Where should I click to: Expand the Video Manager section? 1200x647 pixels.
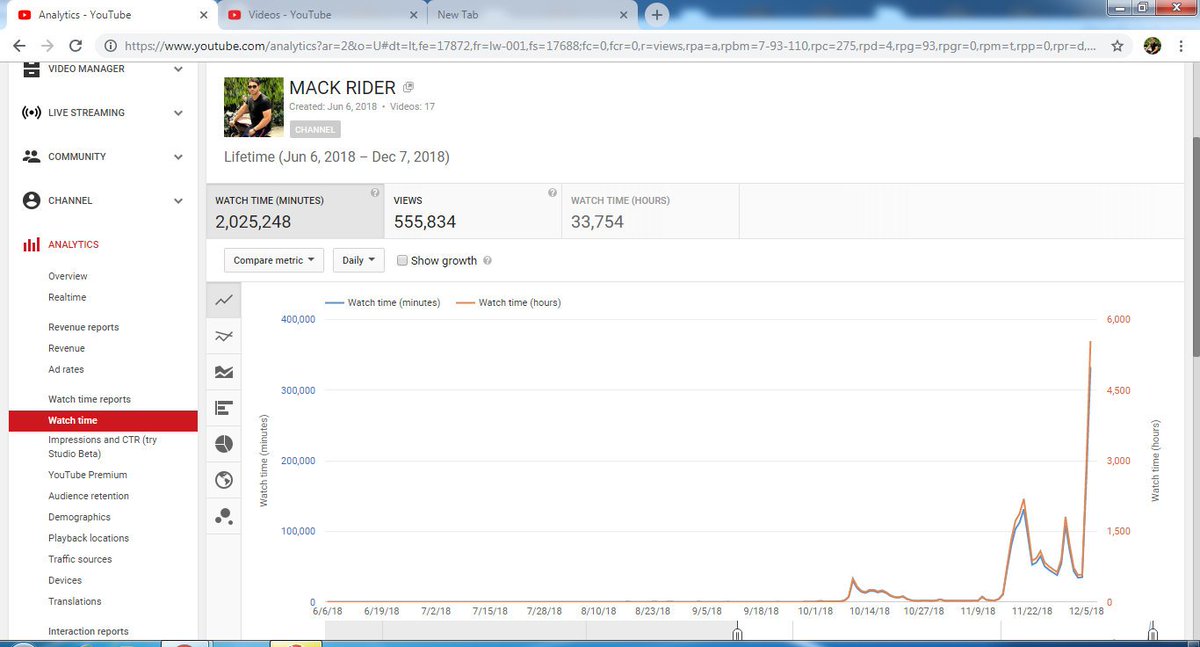pos(178,69)
